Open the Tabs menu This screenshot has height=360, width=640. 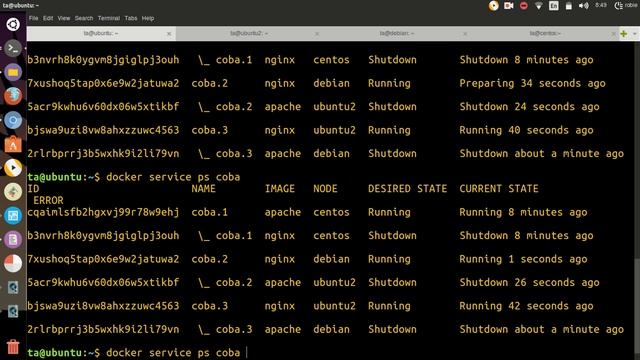(131, 18)
